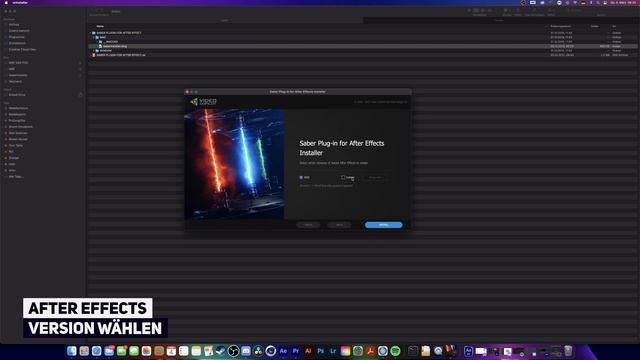Expand the __MACOSX folder
The height and width of the screenshot is (360, 640).
(97, 42)
